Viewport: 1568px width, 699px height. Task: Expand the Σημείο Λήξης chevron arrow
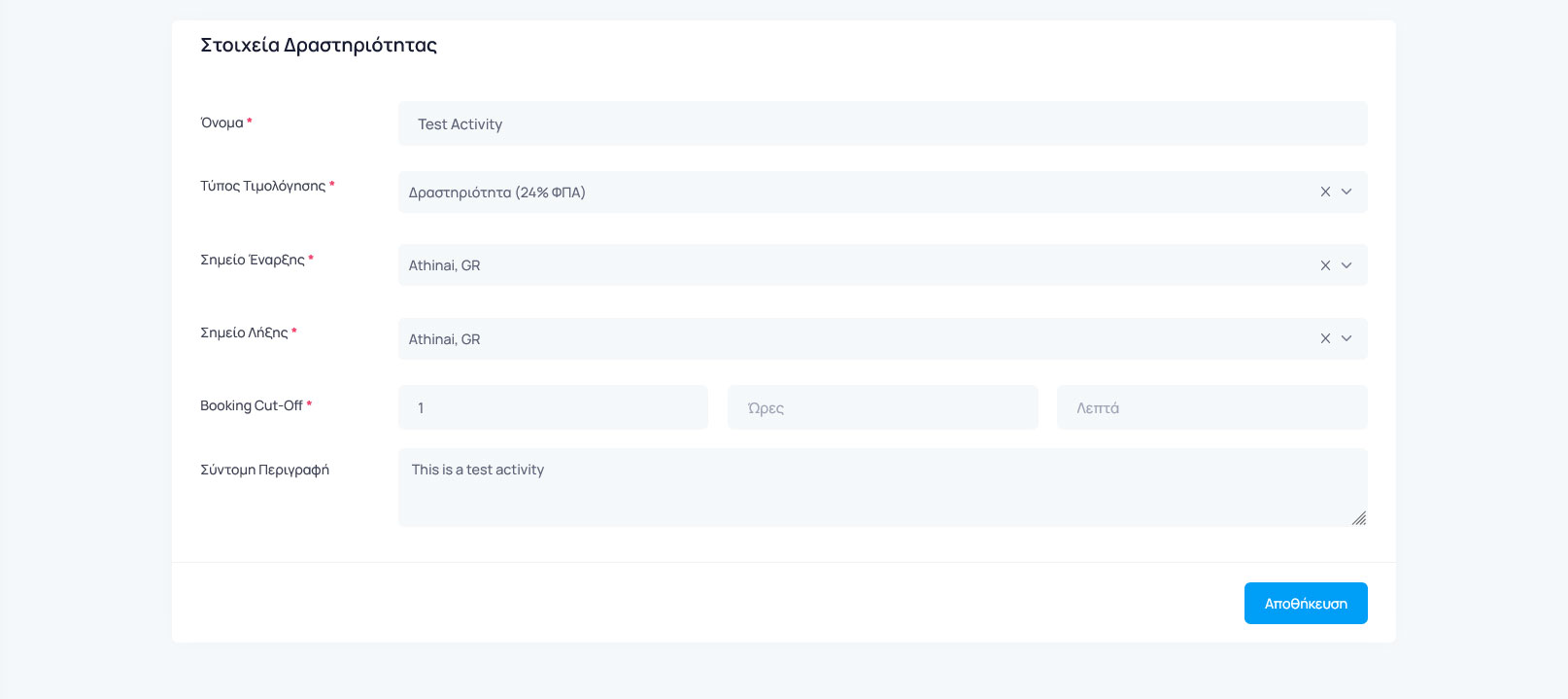(1346, 339)
